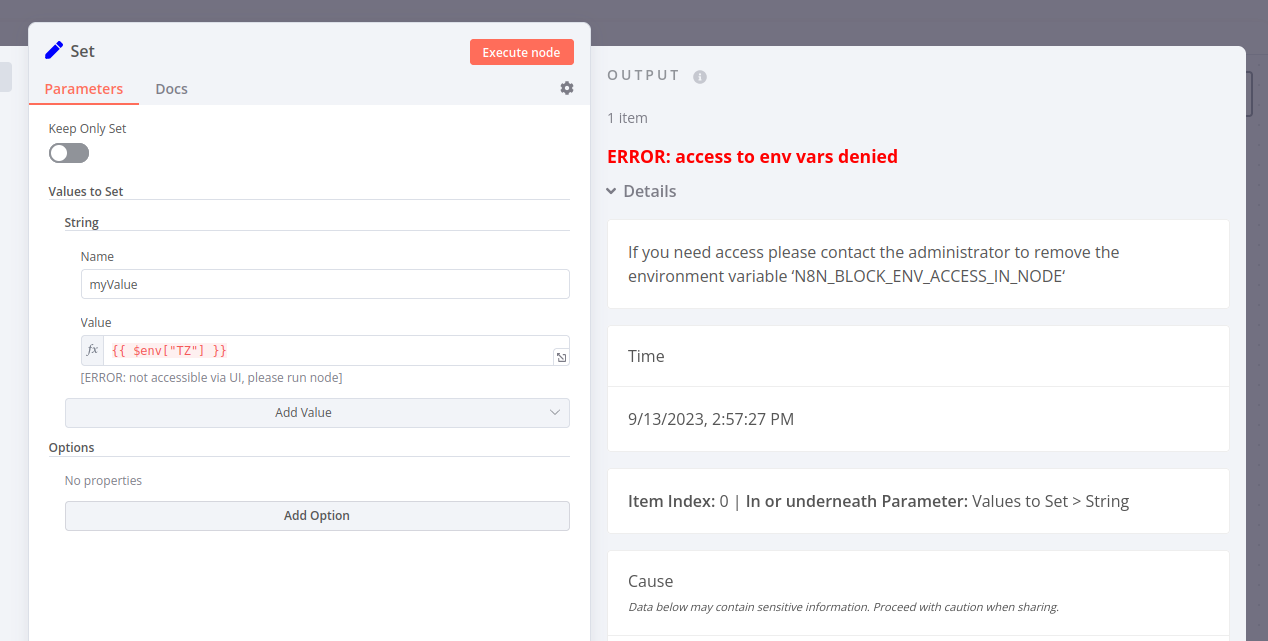Click the 9/13/2023 timestamp value

coord(710,419)
